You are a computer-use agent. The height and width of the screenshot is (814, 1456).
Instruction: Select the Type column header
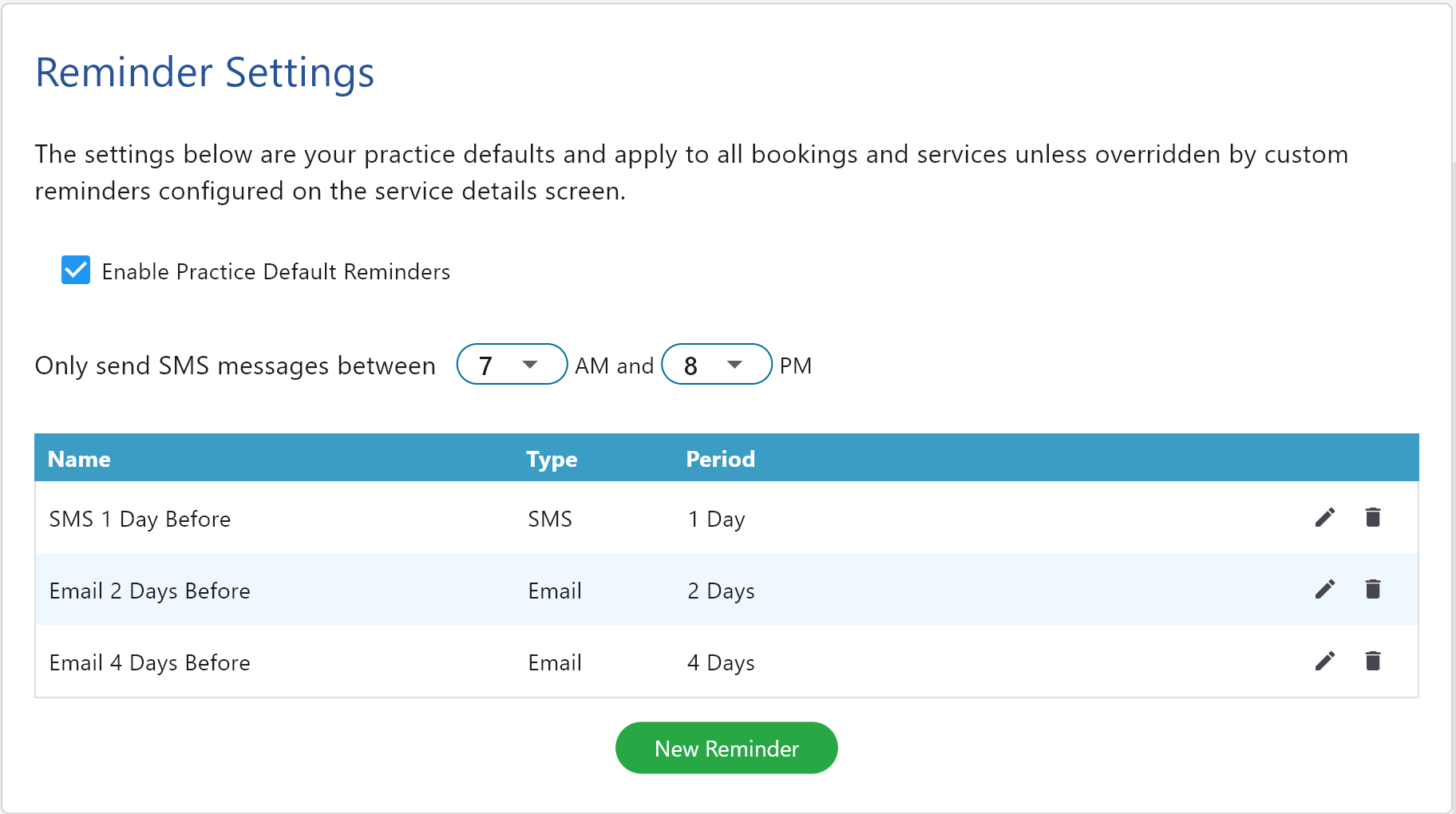(x=552, y=459)
